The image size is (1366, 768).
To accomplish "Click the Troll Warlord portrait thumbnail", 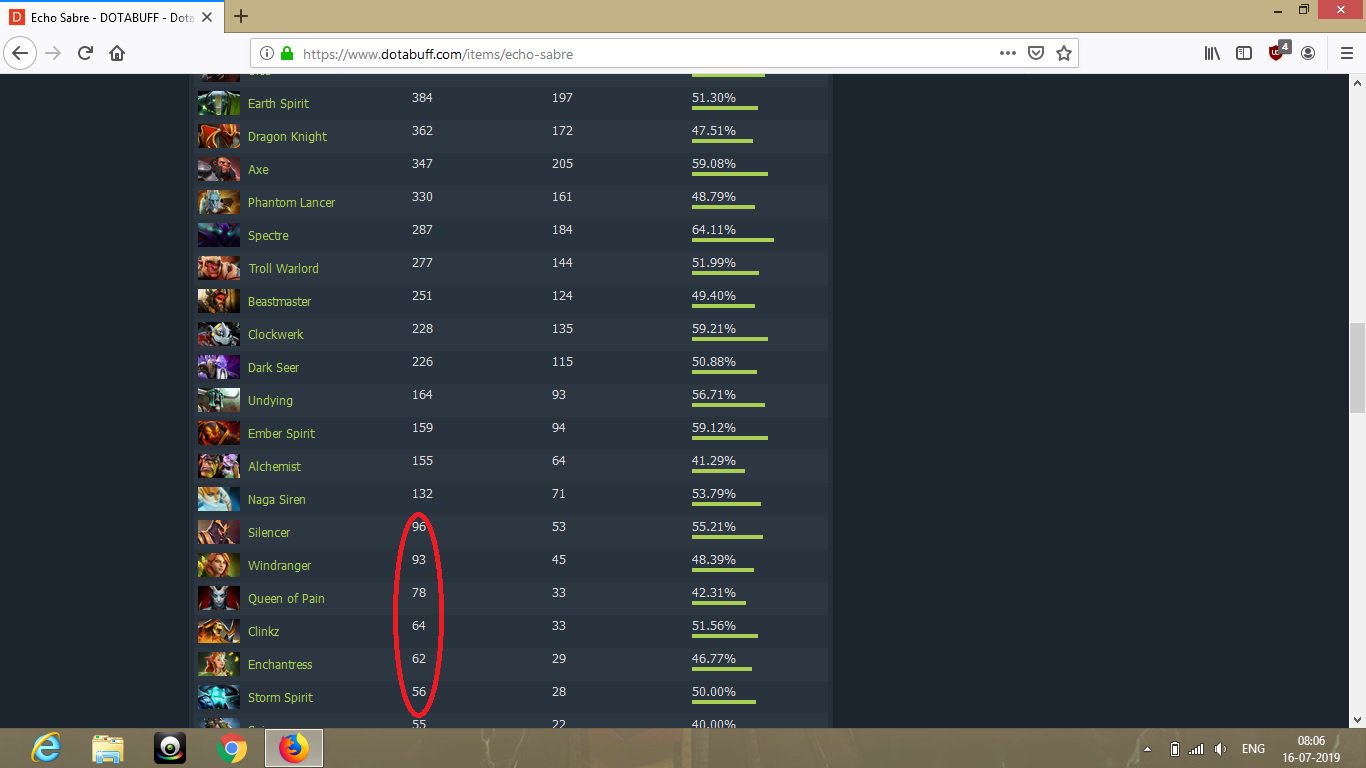I will coord(218,269).
